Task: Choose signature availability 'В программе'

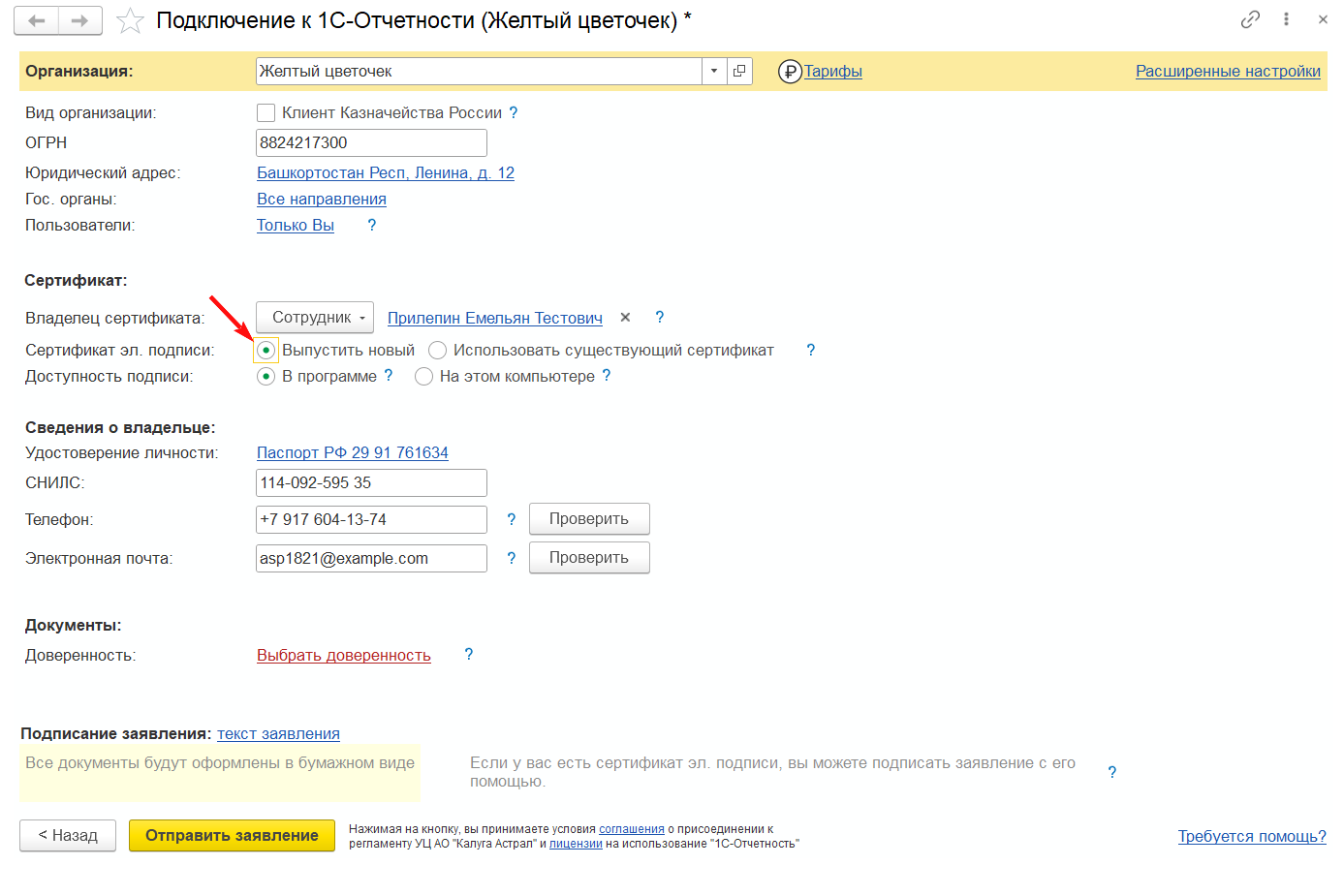Action: (x=266, y=376)
